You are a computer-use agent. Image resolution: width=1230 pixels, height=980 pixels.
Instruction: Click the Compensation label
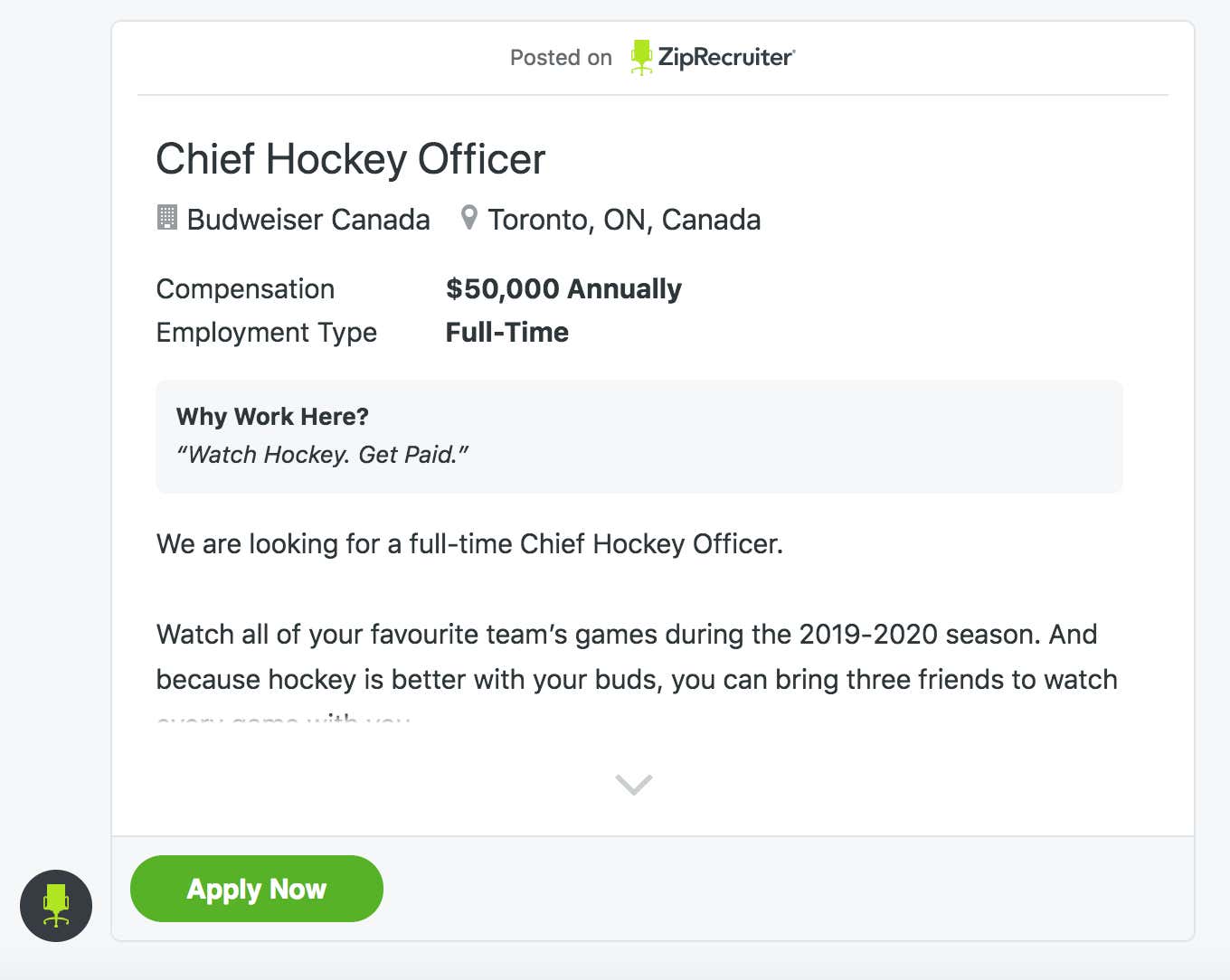coord(245,289)
